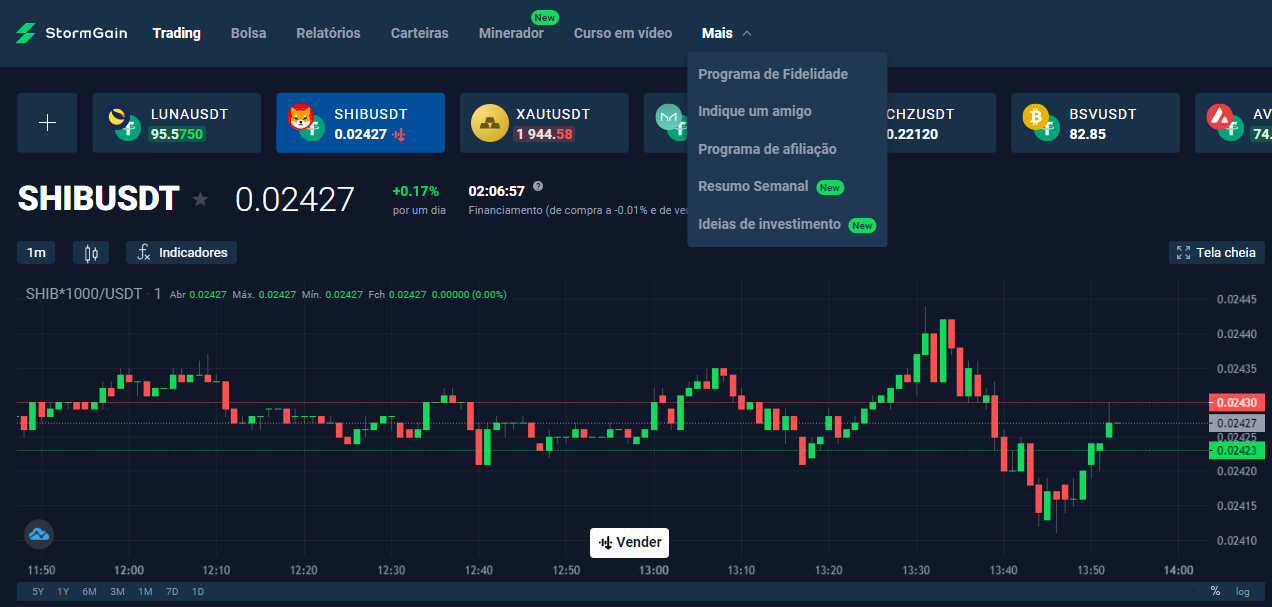Change chart type via candlestick icon

(x=91, y=253)
